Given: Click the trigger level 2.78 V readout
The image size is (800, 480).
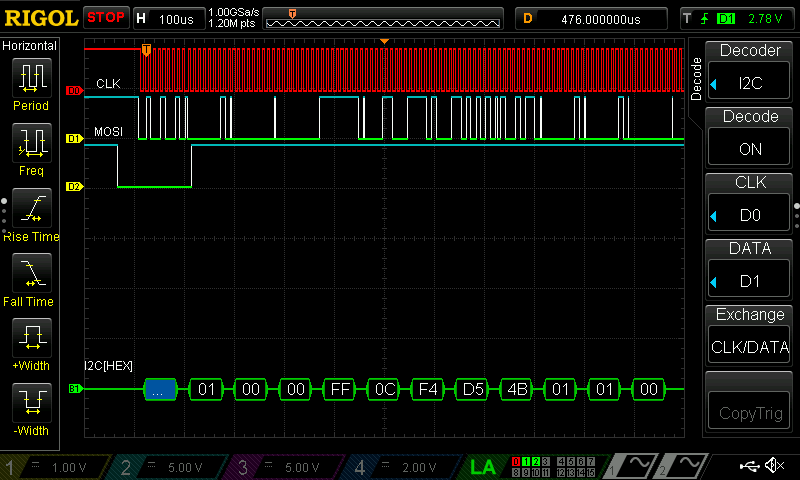Looking at the screenshot, I should pos(765,19).
